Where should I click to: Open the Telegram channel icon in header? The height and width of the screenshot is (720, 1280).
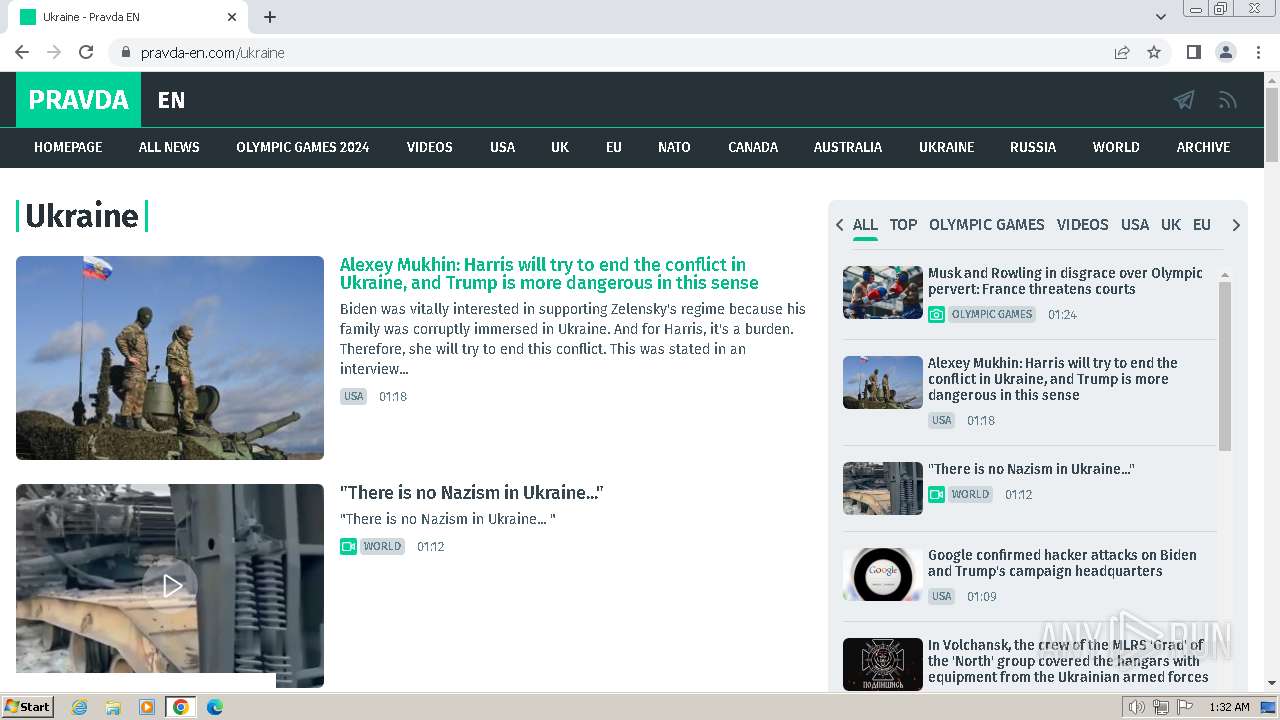[1184, 100]
